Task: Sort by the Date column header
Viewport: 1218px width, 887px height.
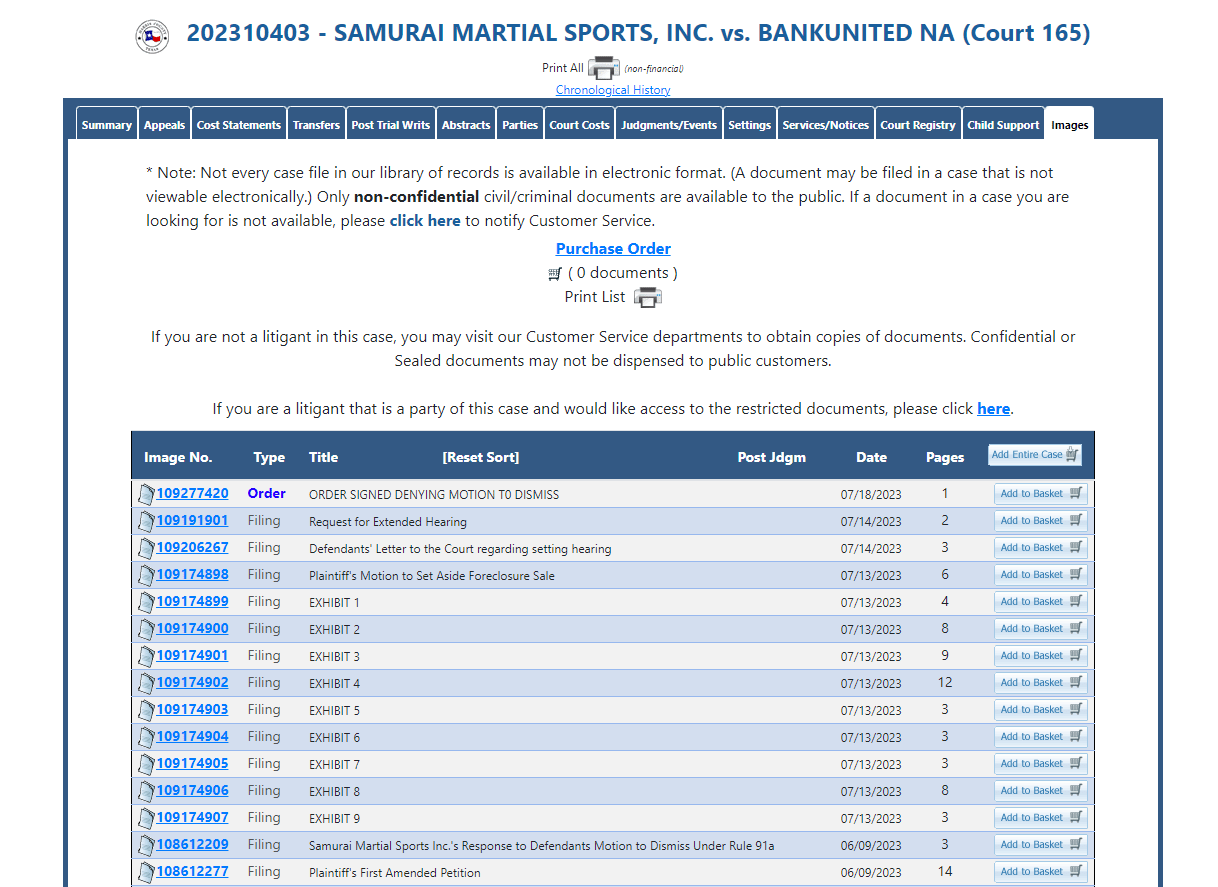Action: 871,457
